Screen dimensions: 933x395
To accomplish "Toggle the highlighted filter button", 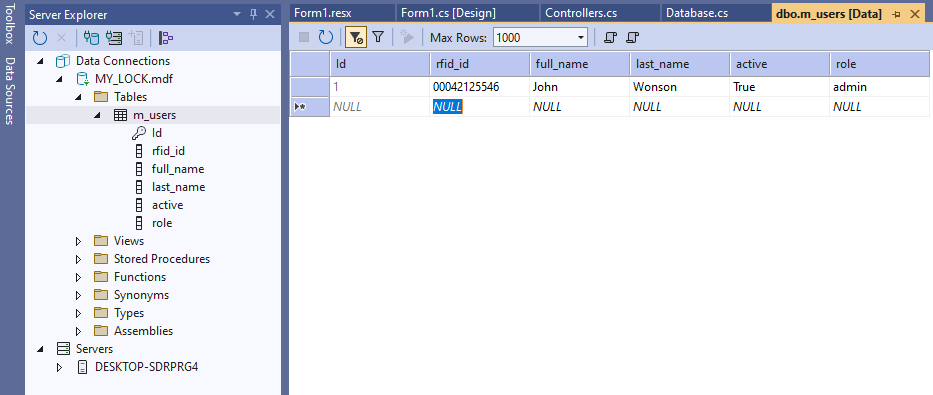I will point(356,37).
